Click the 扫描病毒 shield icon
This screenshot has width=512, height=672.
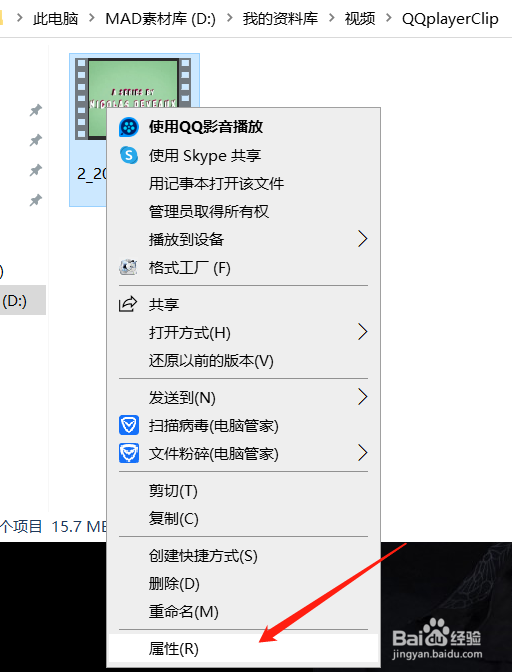click(129, 425)
